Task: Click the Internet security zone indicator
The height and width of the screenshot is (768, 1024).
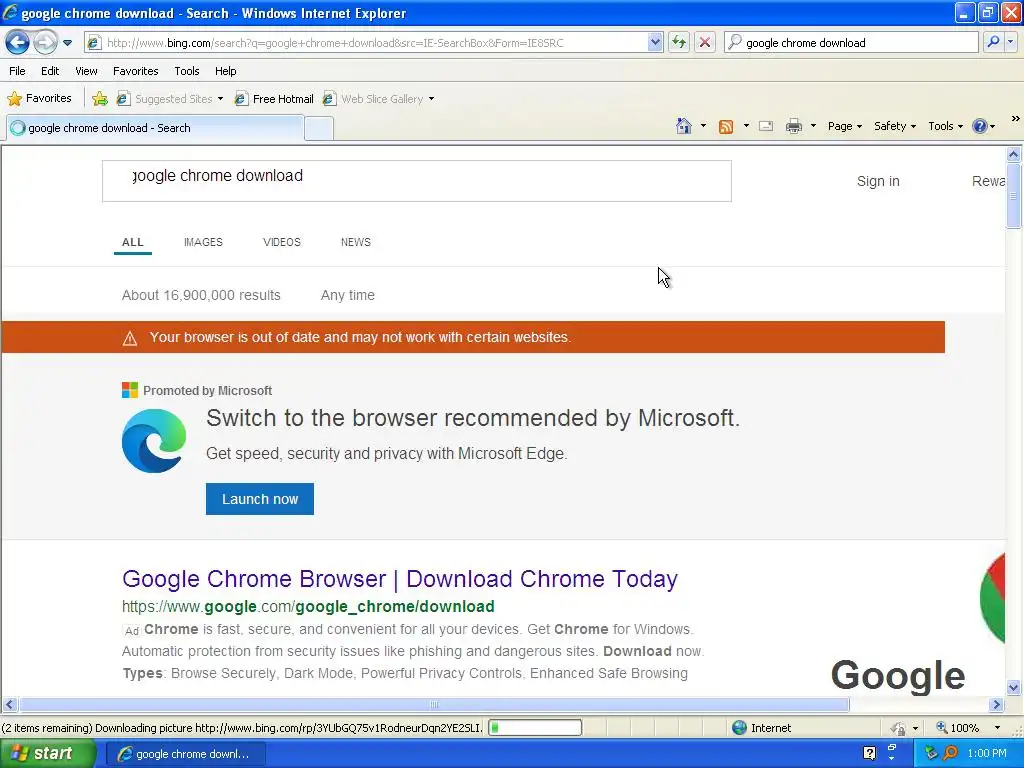Action: point(761,728)
